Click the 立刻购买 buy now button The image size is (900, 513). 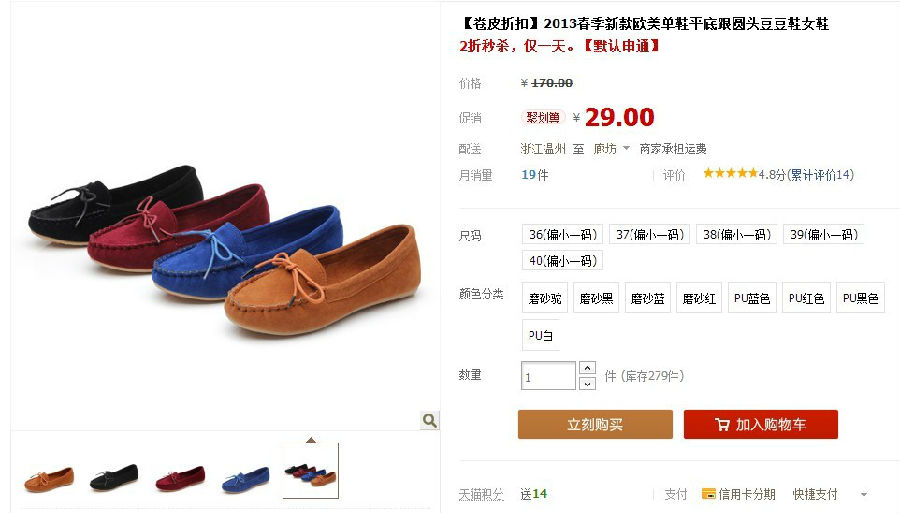click(x=595, y=425)
